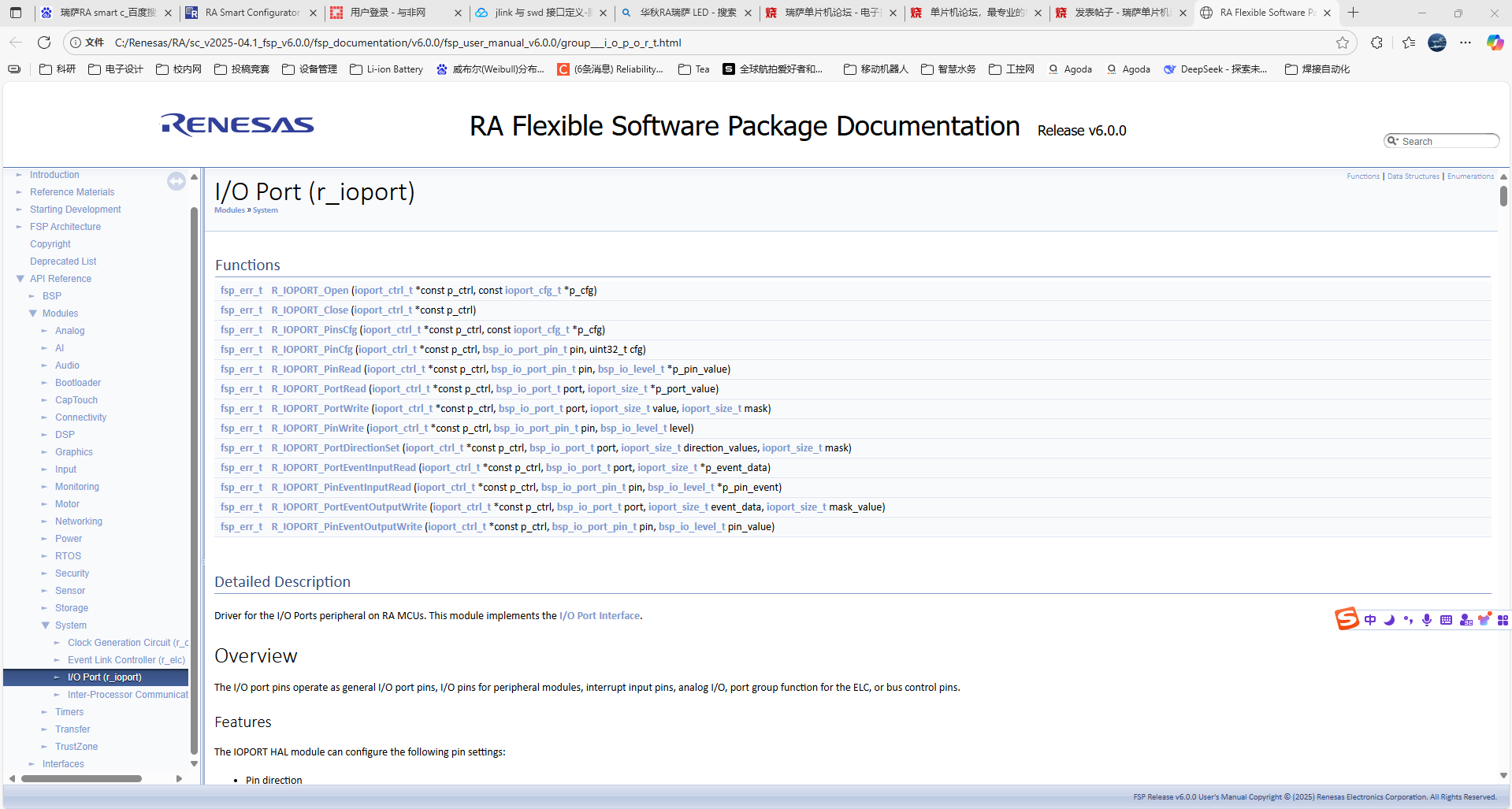Open the browser profile avatar icon
This screenshot has height=809, width=1512.
tap(1437, 43)
